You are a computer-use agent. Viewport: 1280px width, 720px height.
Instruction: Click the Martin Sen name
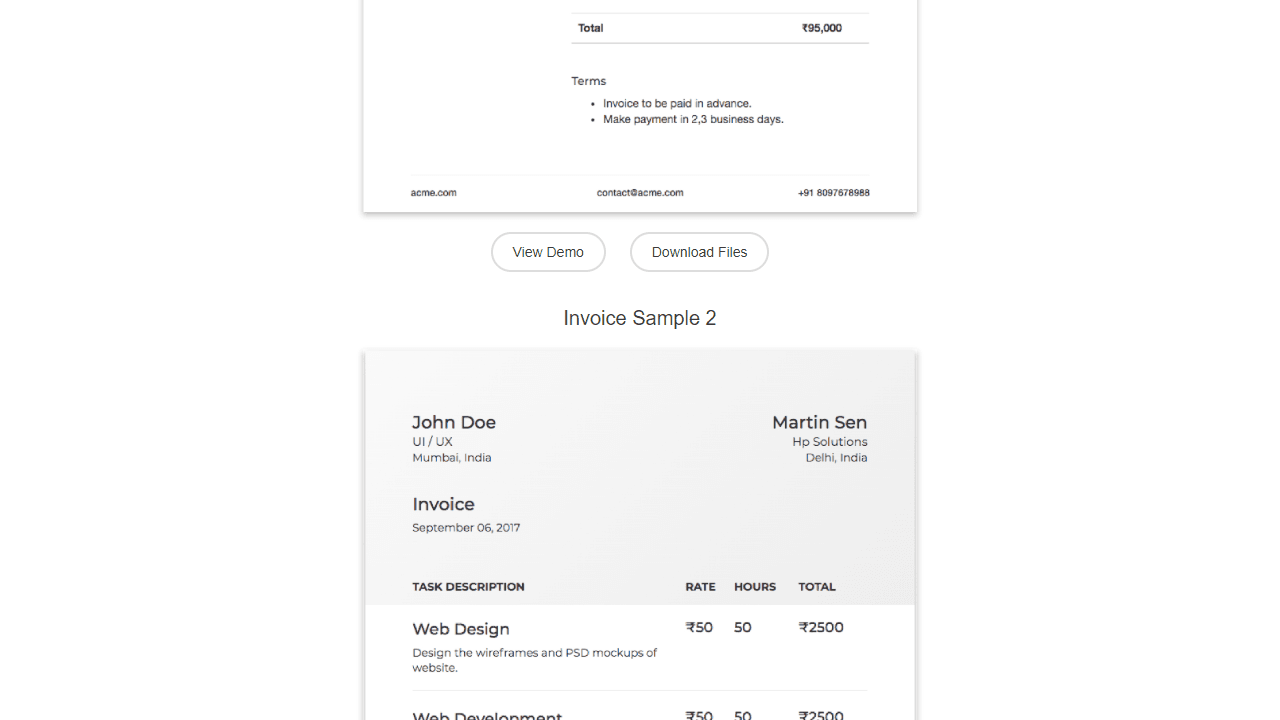[820, 422]
